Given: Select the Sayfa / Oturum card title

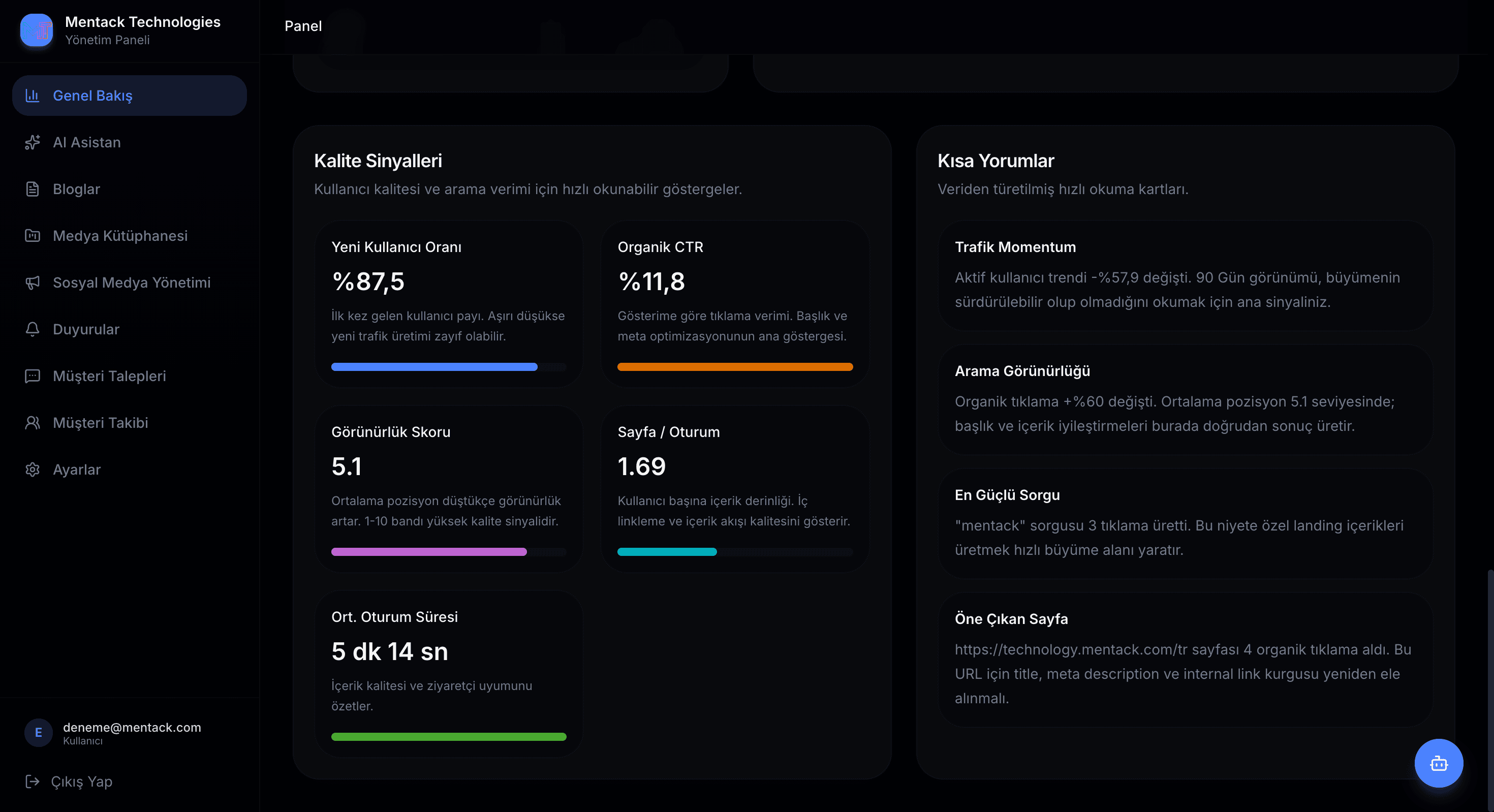Looking at the screenshot, I should pyautogui.click(x=669, y=432).
